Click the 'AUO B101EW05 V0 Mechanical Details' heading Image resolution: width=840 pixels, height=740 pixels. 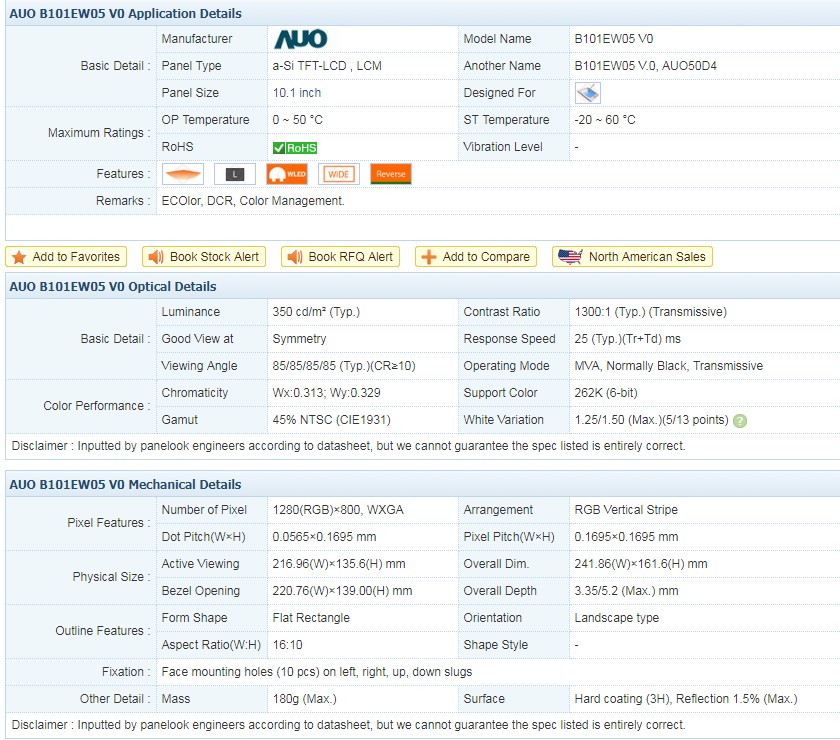125,484
